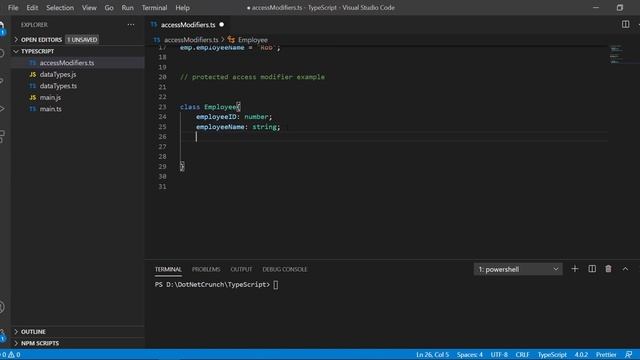Click the employeeID: number line of code
This screenshot has height=360, width=640.
(x=233, y=117)
